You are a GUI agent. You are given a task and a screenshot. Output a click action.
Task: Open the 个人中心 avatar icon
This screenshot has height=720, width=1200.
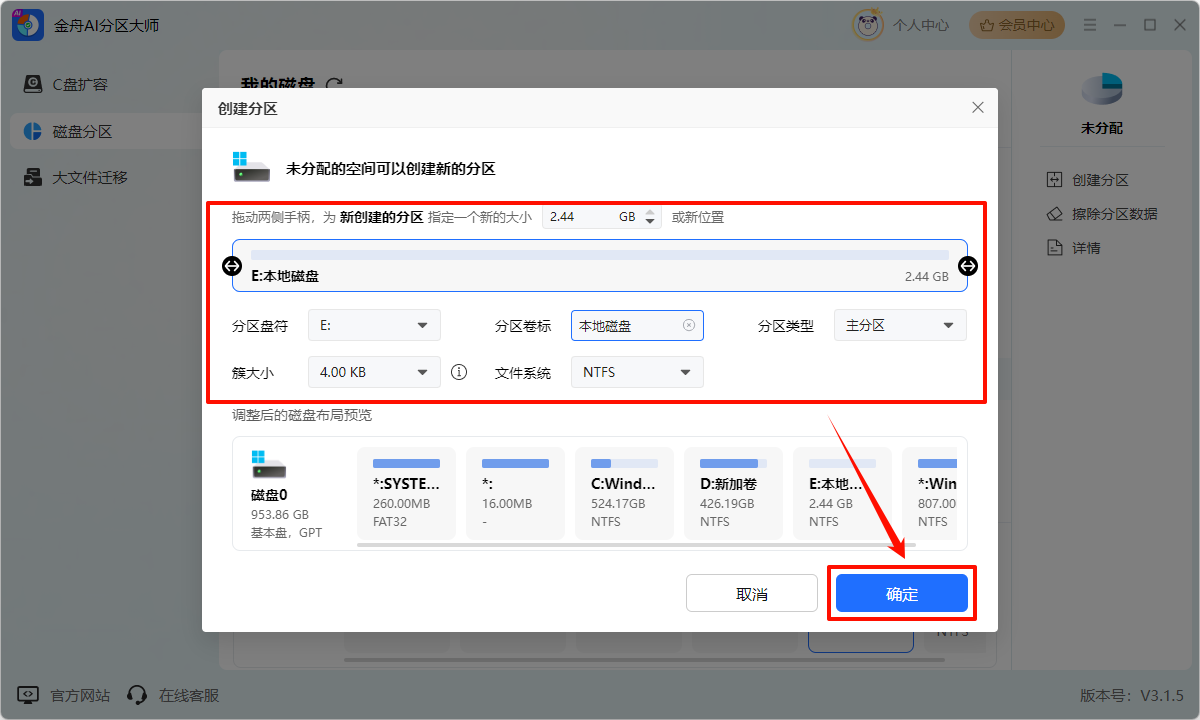(x=867, y=25)
